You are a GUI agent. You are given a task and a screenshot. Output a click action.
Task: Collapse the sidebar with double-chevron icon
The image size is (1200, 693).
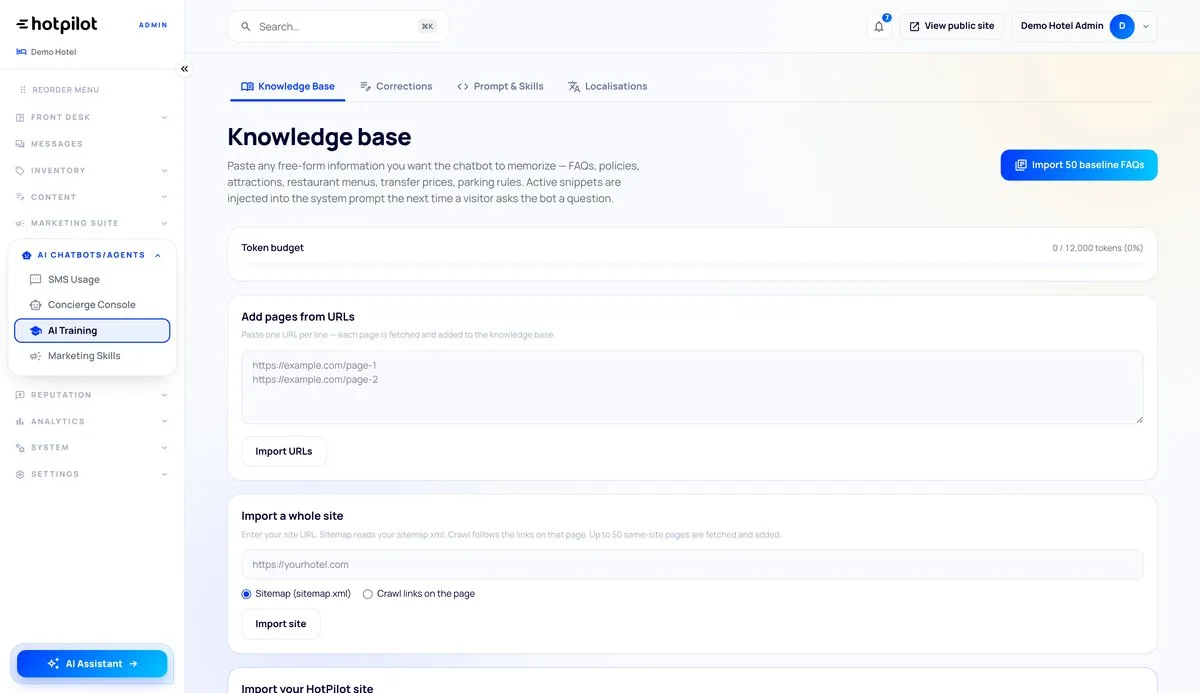tap(184, 69)
